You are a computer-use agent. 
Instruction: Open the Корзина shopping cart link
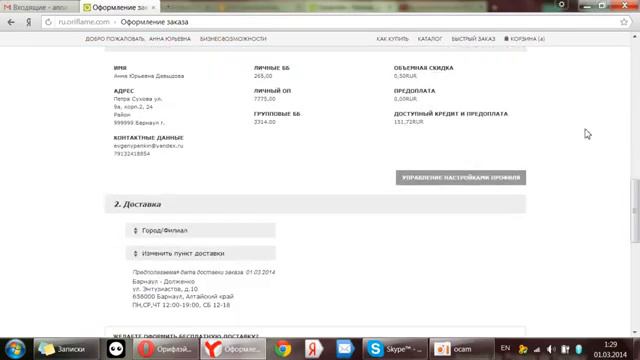(x=524, y=39)
